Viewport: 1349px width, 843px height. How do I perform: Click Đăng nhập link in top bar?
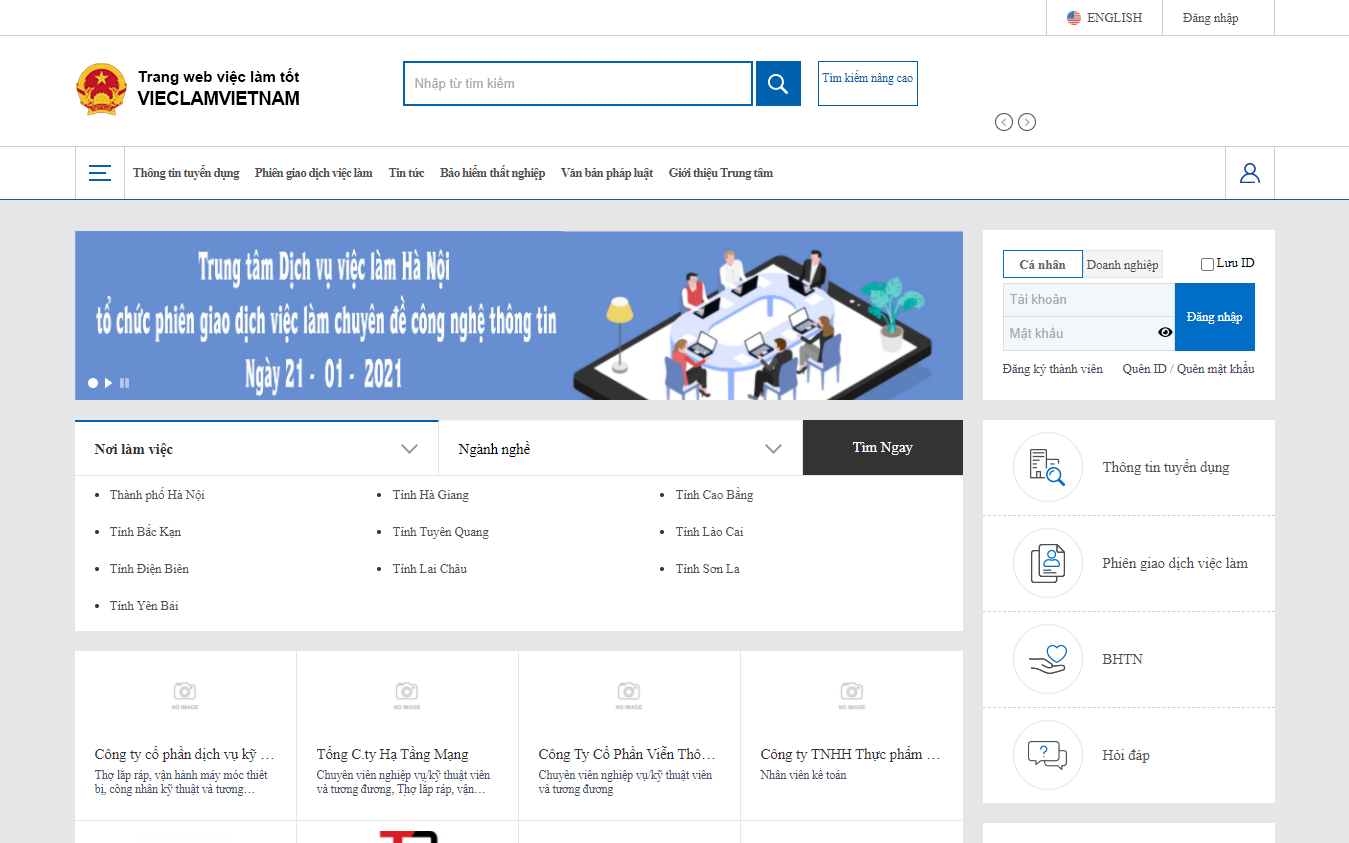1210,18
